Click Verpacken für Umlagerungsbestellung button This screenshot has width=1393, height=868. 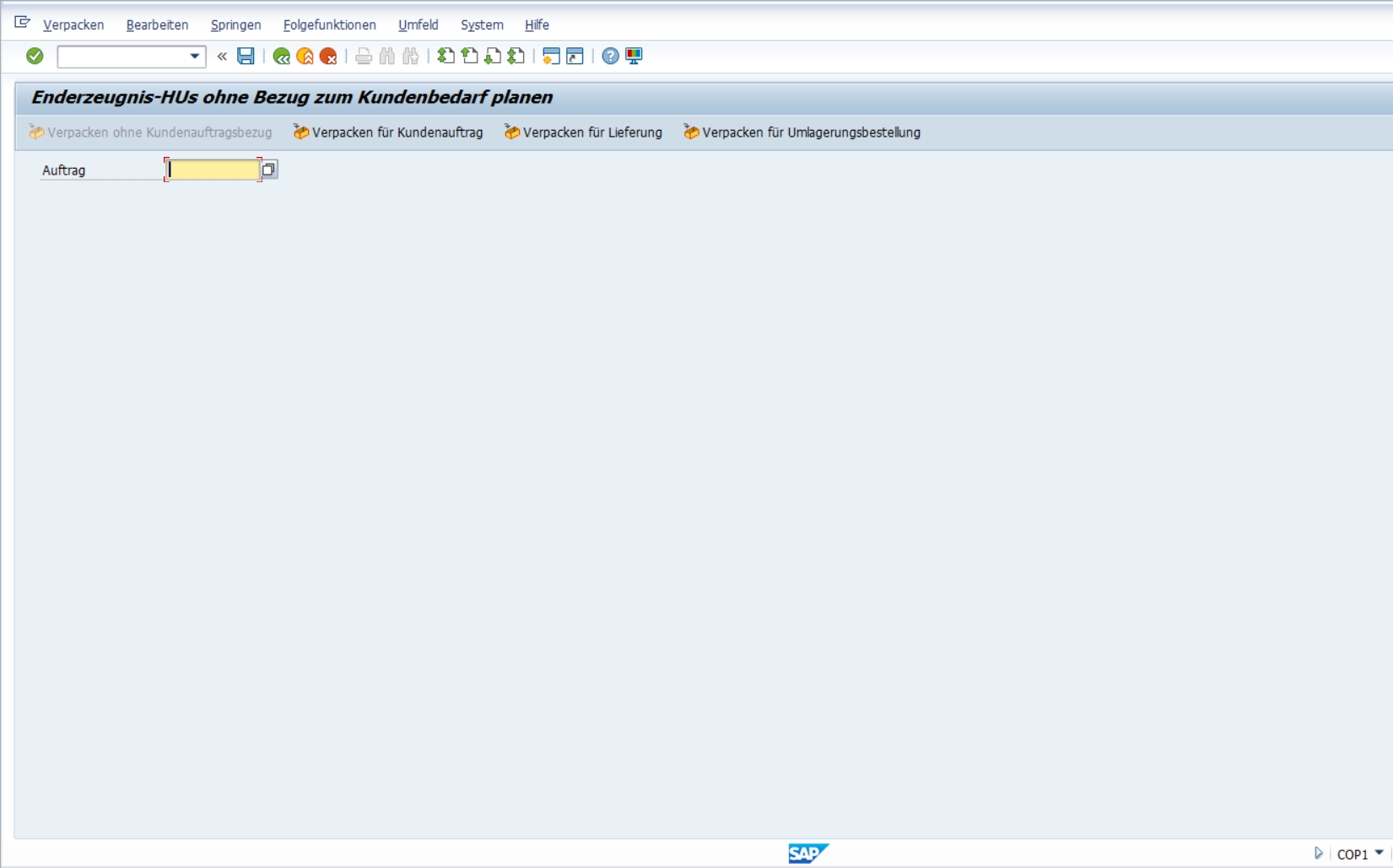pos(802,132)
